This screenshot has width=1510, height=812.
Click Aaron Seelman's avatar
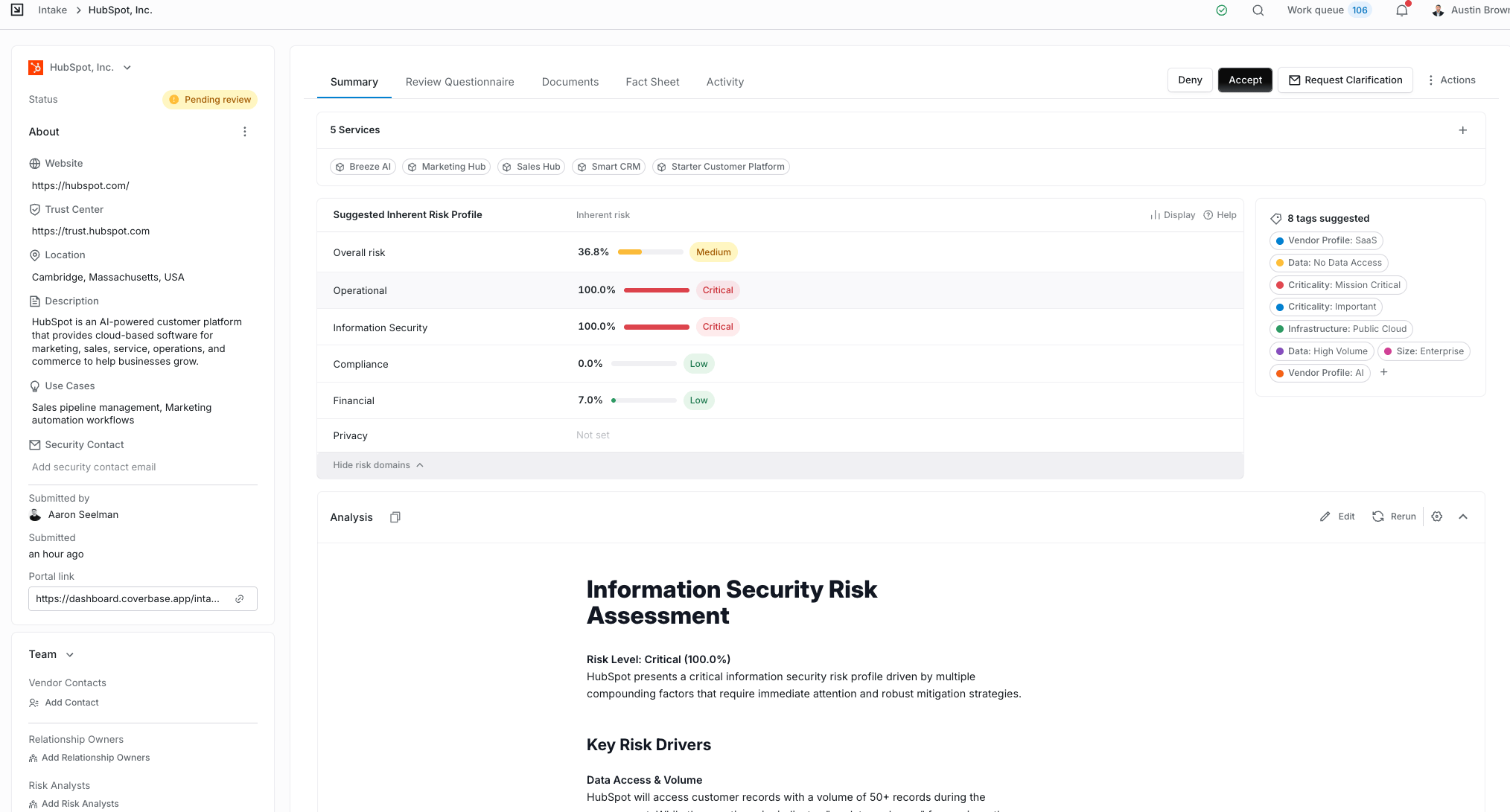click(x=35, y=515)
